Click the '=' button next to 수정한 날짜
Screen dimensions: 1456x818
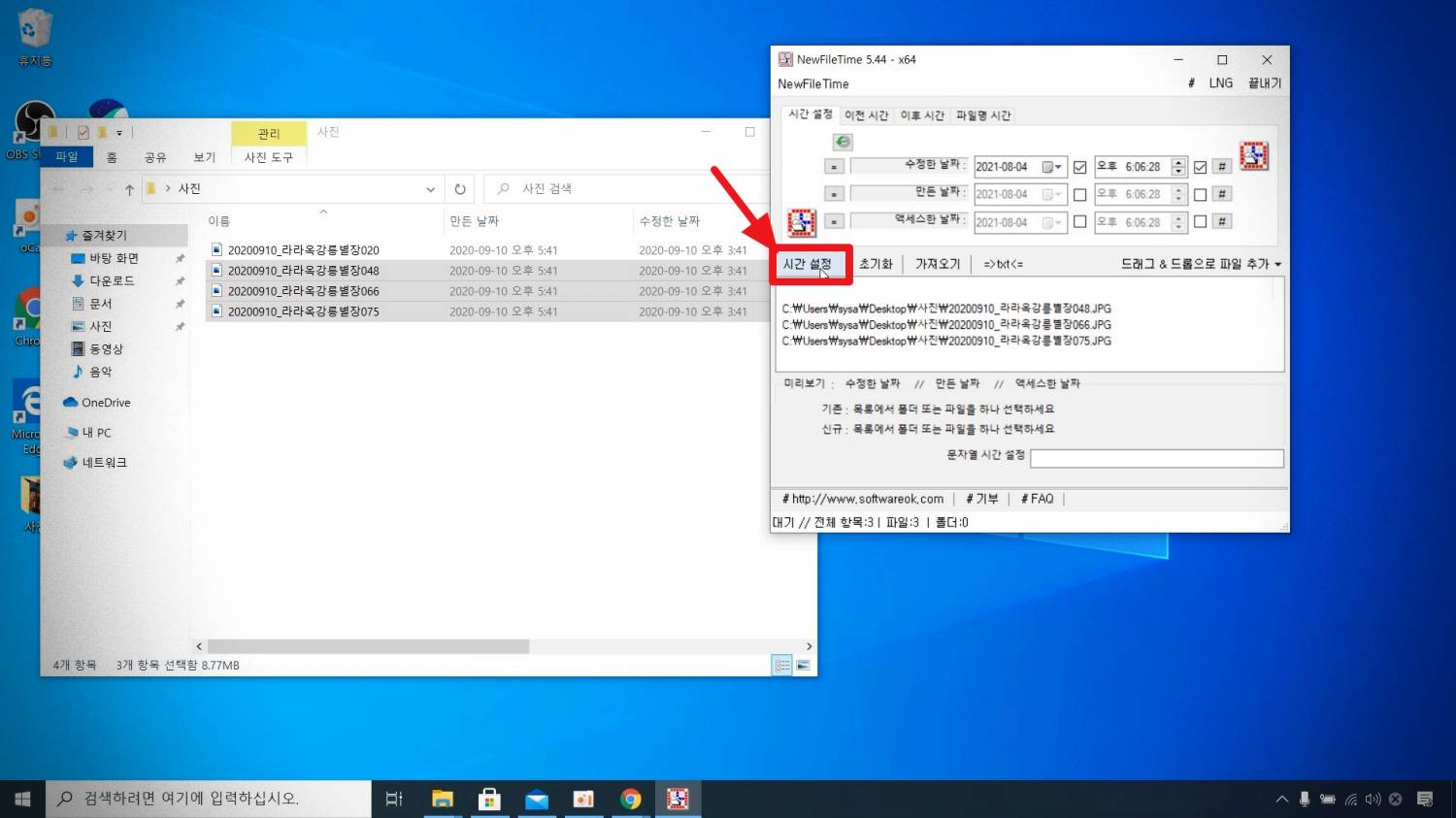coord(834,167)
